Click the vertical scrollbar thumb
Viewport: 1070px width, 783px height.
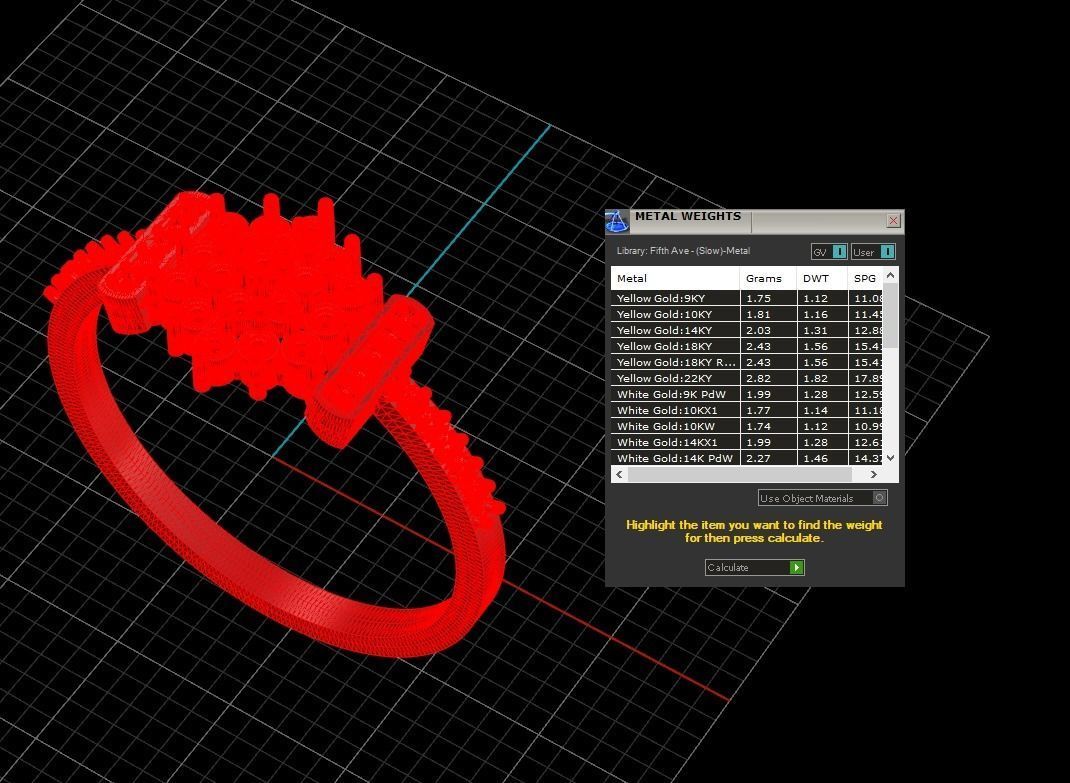click(x=891, y=316)
